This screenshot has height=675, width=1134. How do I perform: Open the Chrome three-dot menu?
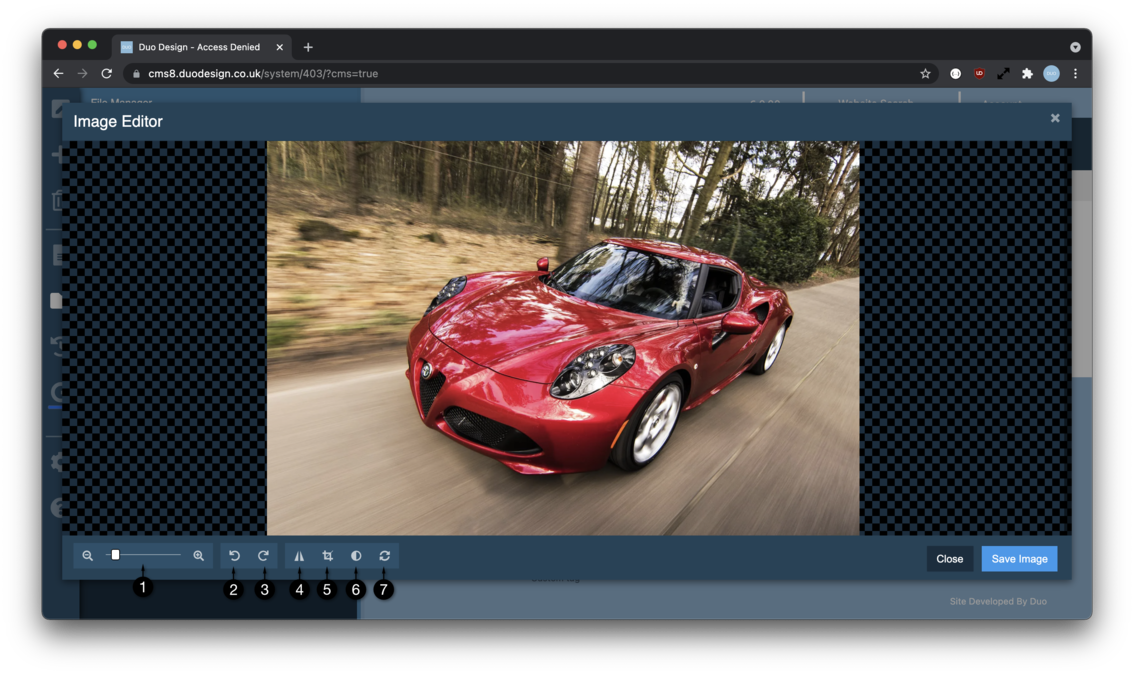click(1075, 73)
